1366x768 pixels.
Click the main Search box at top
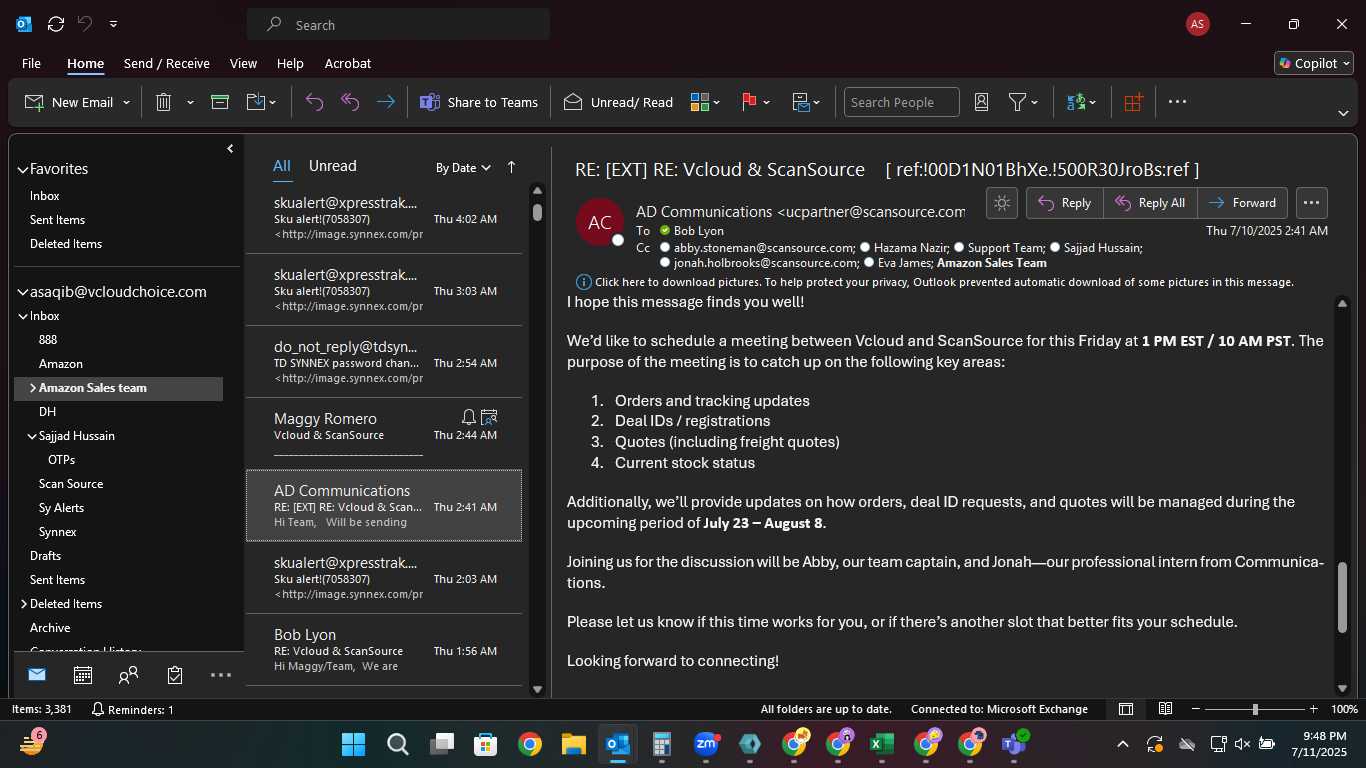[398, 25]
